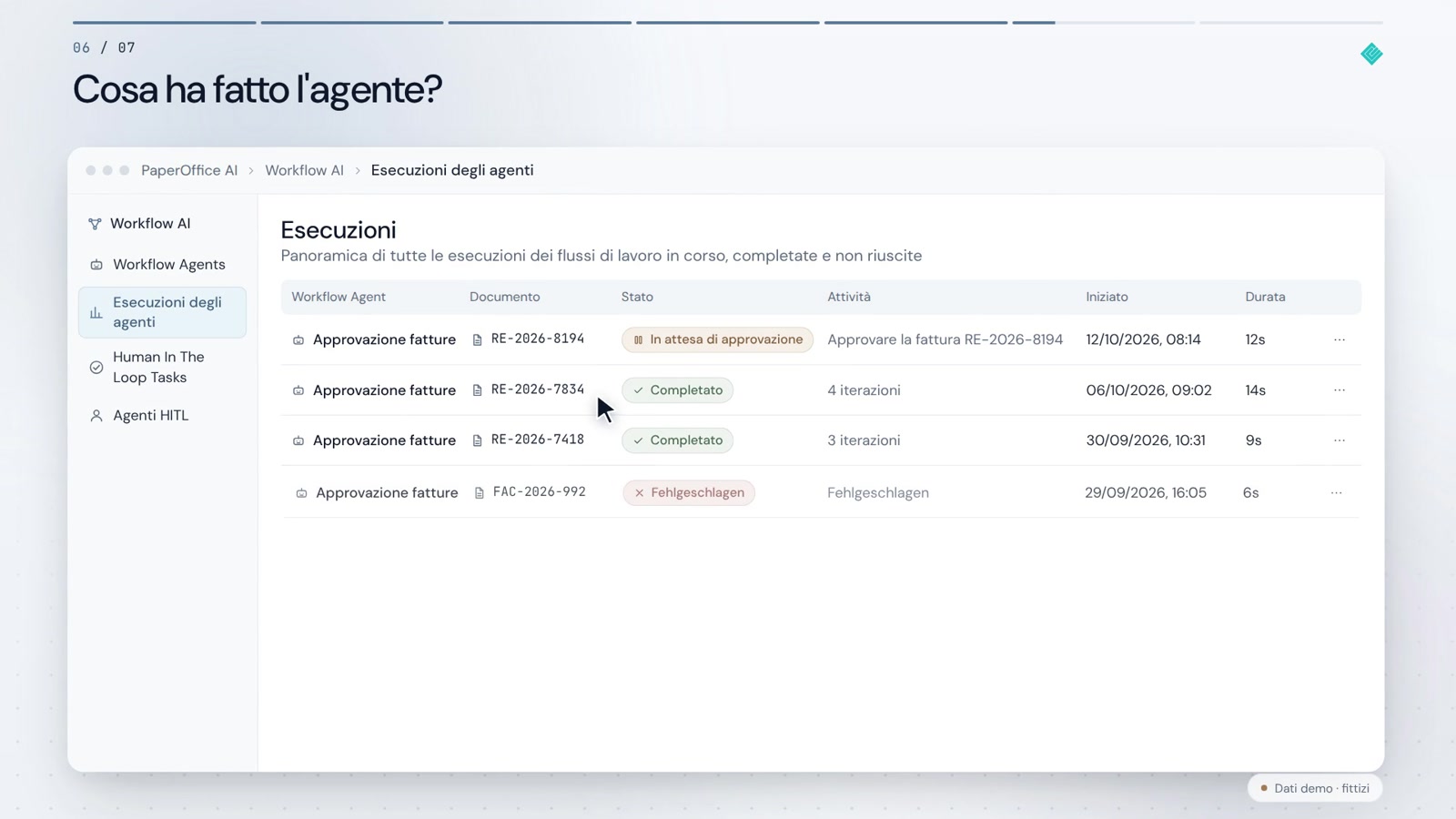Image resolution: width=1456 pixels, height=819 pixels.
Task: Click the Documento column header
Action: pyautogui.click(x=505, y=298)
